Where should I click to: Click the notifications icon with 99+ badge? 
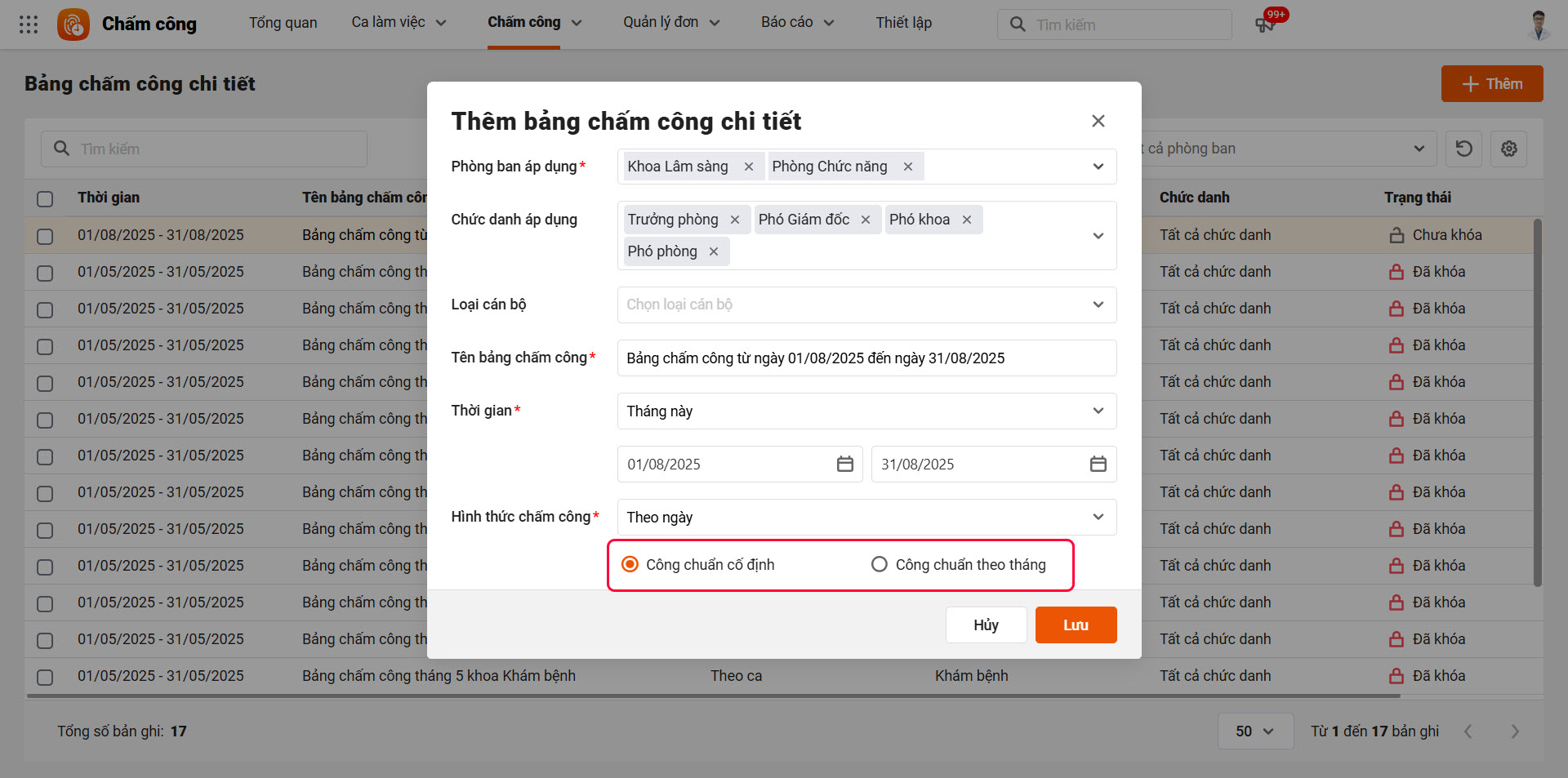point(1266,24)
